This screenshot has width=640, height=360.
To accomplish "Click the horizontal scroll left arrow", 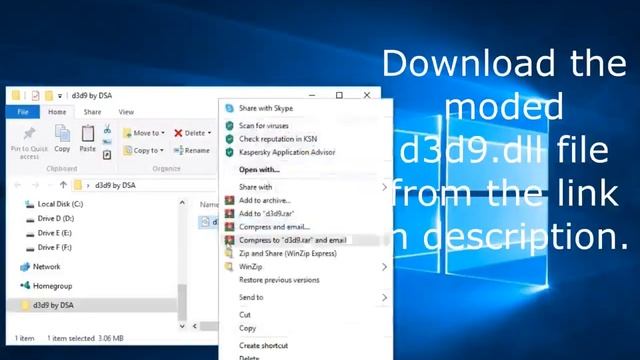I will coord(195,326).
